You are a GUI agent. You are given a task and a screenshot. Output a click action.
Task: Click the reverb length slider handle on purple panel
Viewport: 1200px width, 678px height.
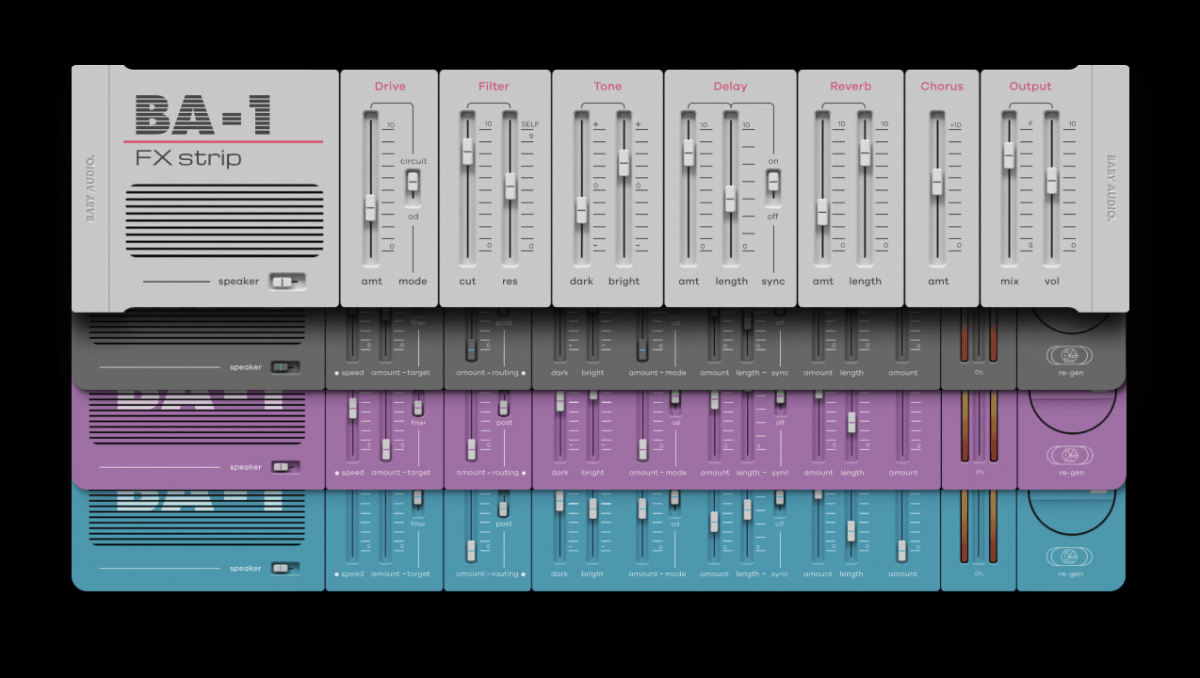click(x=851, y=423)
